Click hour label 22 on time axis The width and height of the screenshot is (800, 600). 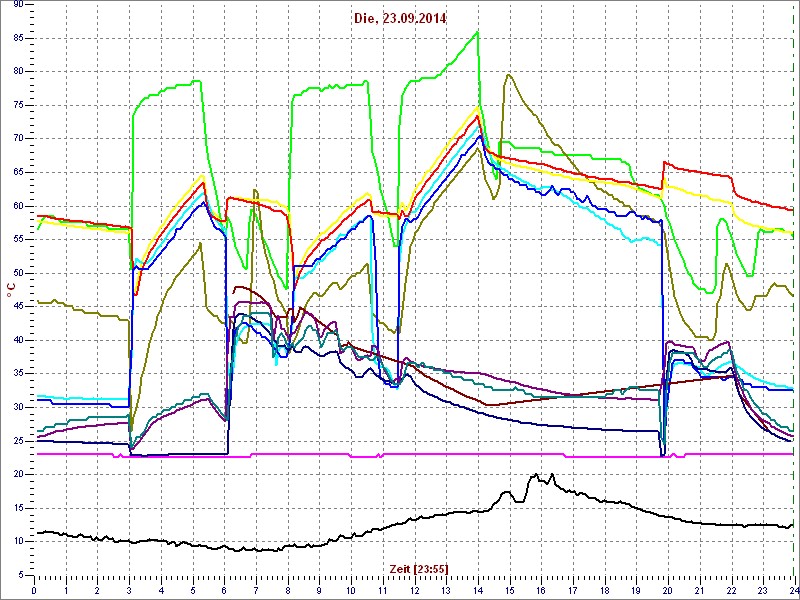[x=730, y=591]
